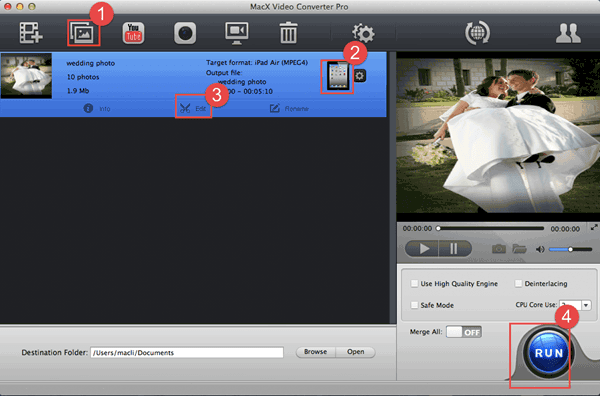The height and width of the screenshot is (396, 600).
Task: Take a snapshot with the camera icon
Action: click(x=499, y=249)
